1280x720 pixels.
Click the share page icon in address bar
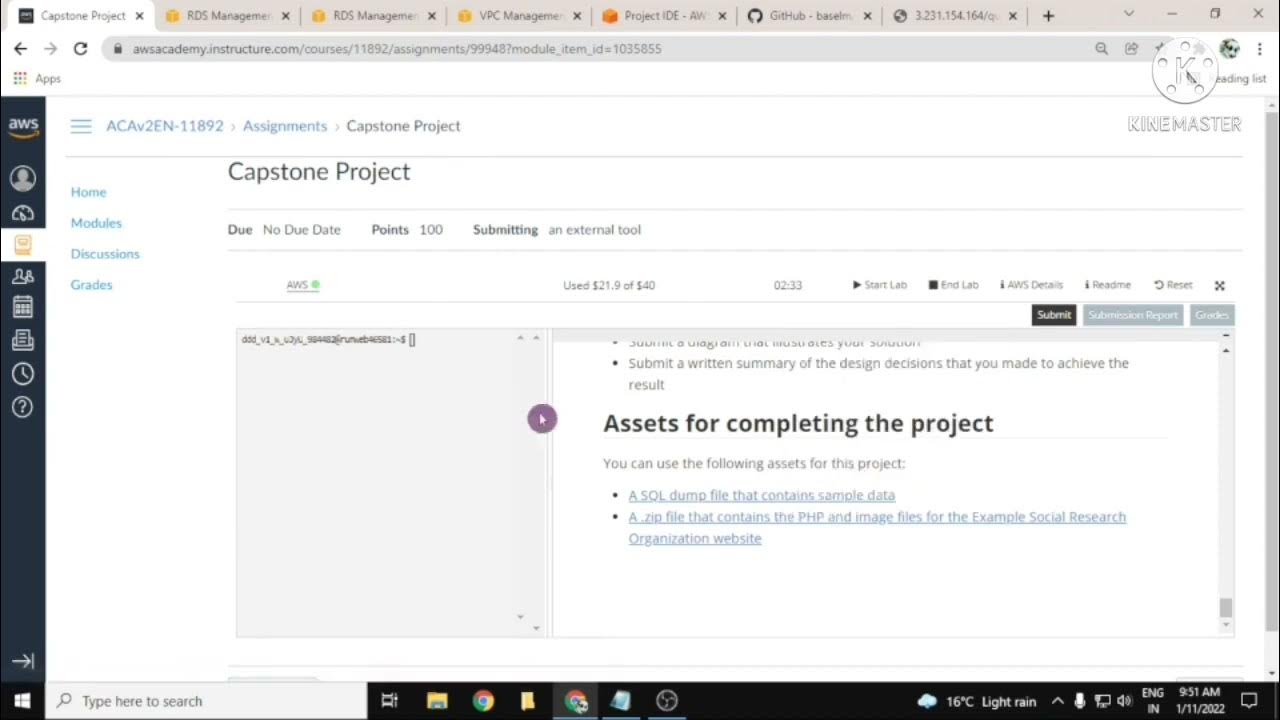coord(1131,48)
